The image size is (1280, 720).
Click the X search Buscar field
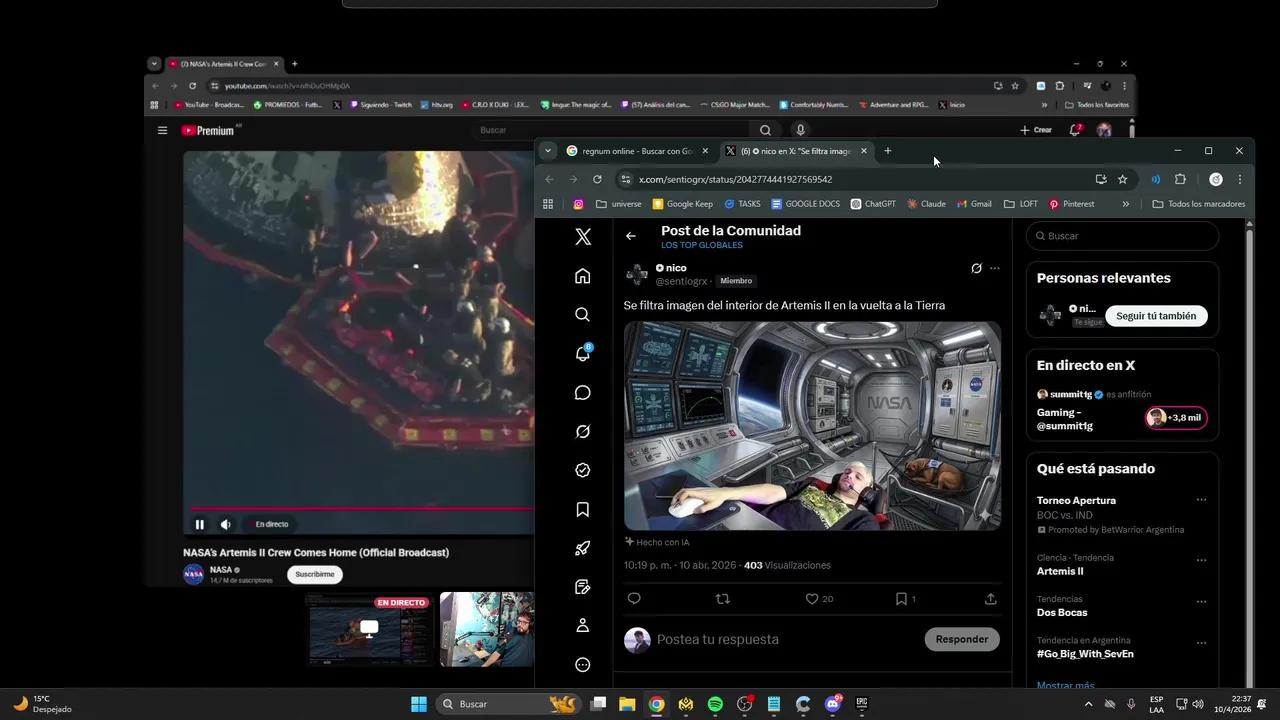tap(1124, 236)
